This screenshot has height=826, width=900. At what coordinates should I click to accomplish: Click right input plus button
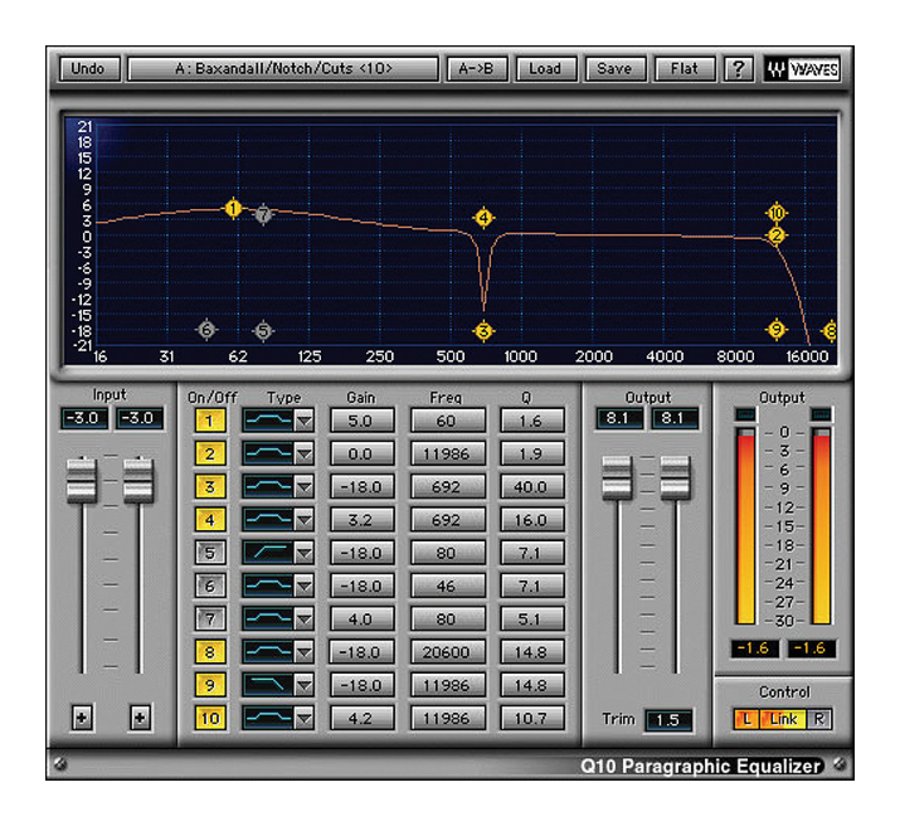click(x=140, y=718)
